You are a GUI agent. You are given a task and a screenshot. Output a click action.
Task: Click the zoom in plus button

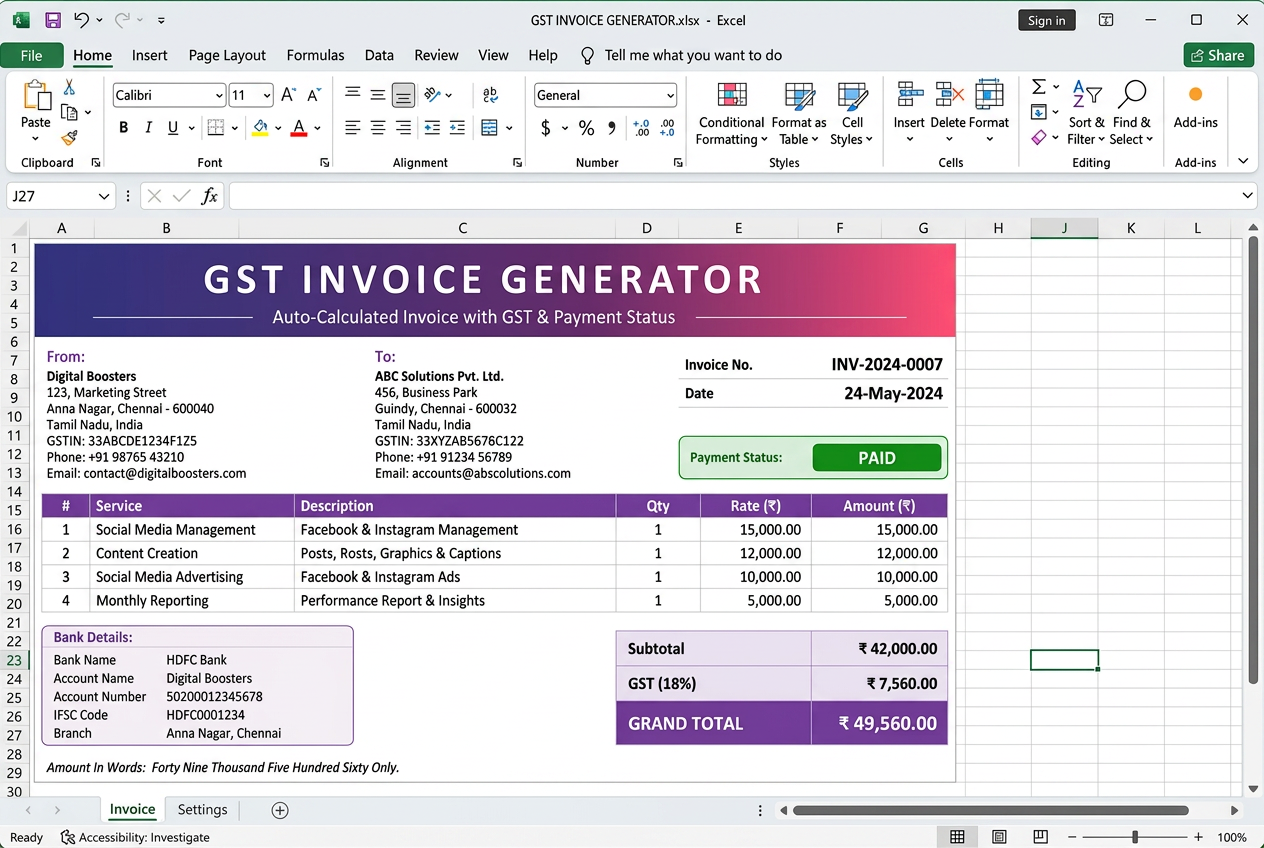point(1198,837)
